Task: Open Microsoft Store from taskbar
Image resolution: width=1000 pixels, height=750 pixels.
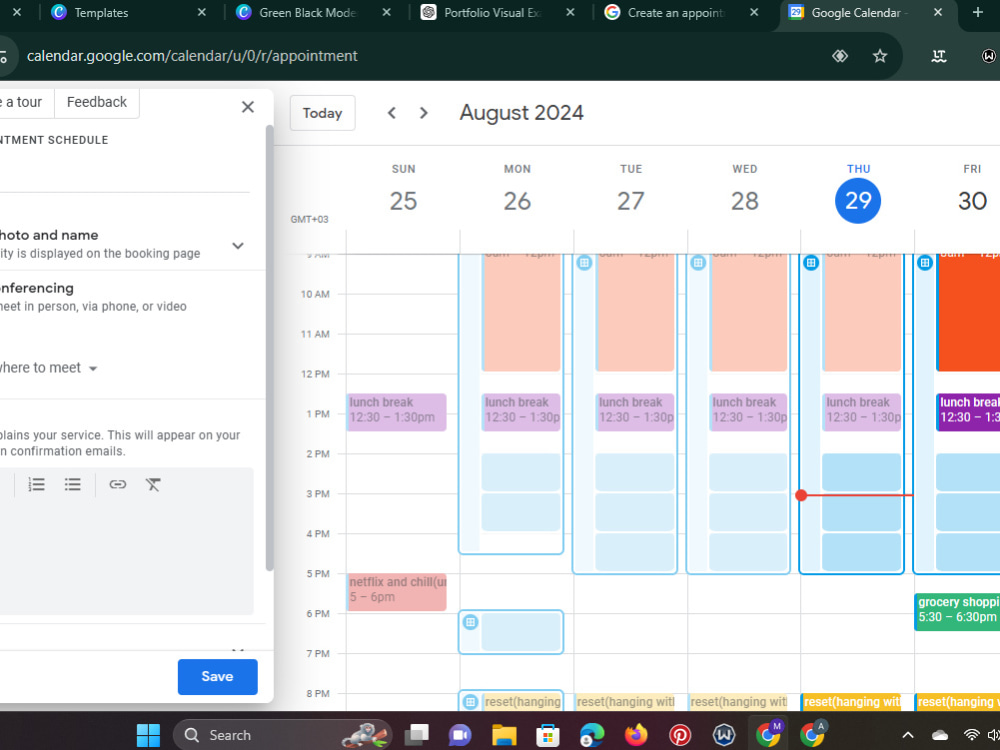Action: (x=548, y=735)
